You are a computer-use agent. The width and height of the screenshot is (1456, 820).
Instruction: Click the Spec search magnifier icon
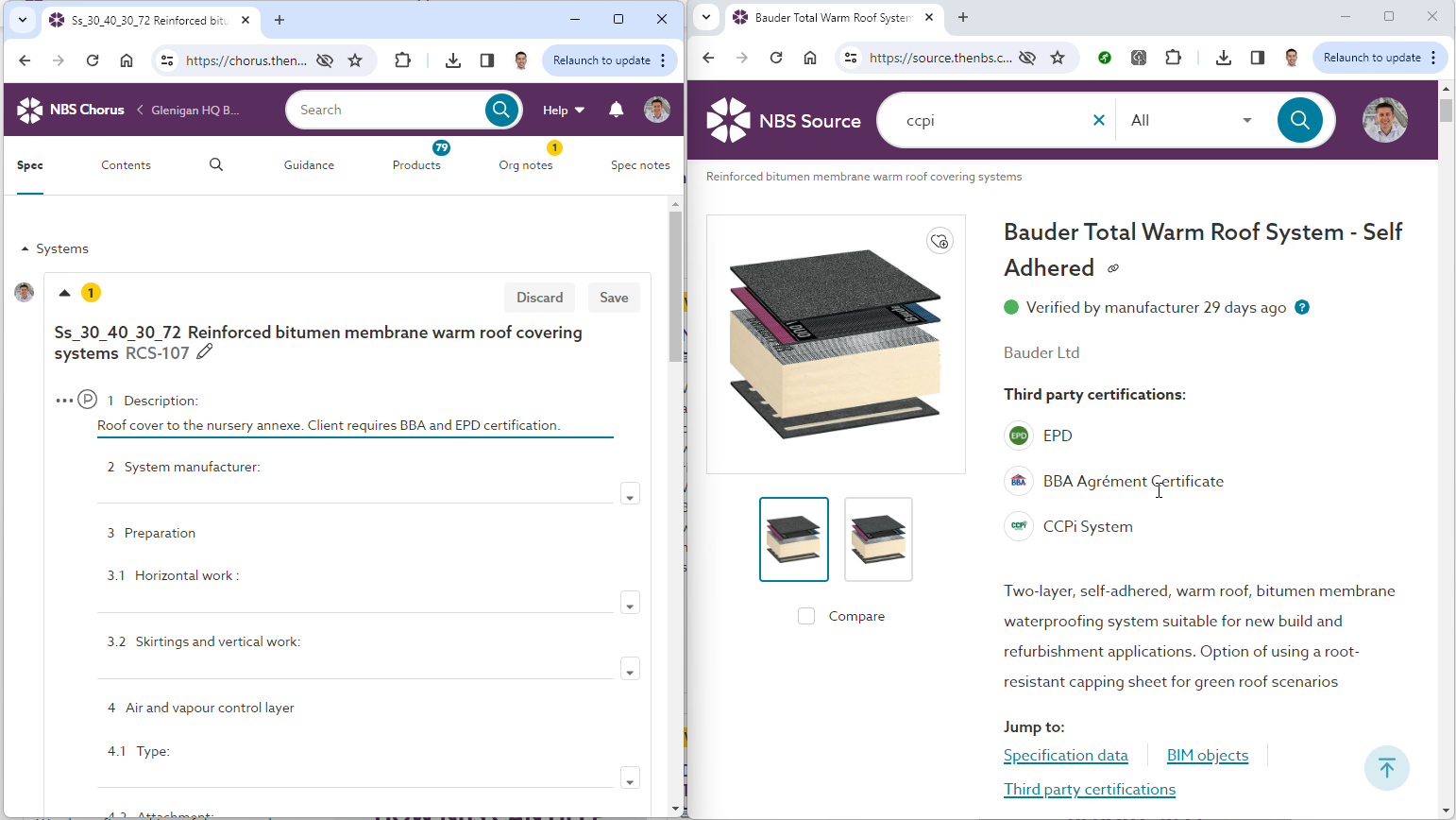point(216,164)
